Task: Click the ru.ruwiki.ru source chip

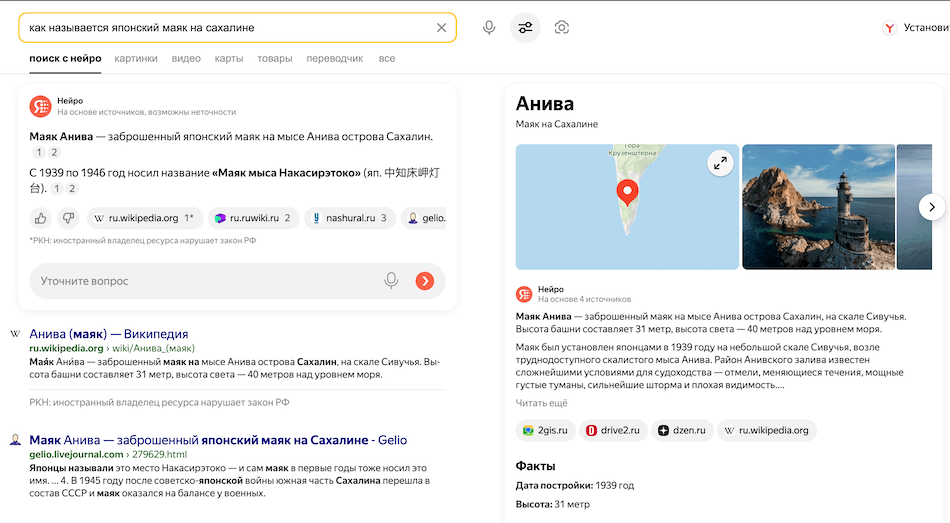Action: tap(253, 218)
